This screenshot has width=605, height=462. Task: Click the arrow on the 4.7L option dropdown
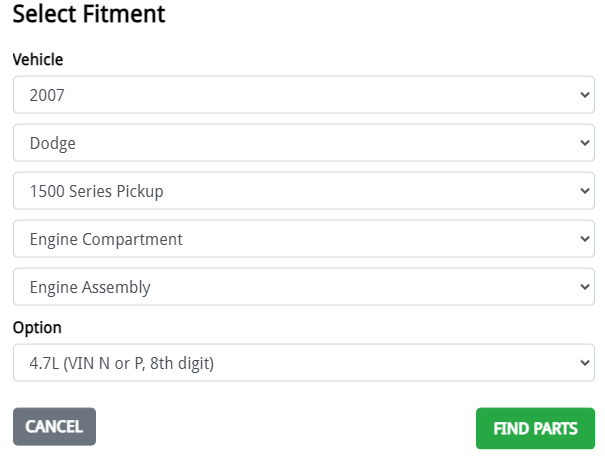pyautogui.click(x=585, y=363)
